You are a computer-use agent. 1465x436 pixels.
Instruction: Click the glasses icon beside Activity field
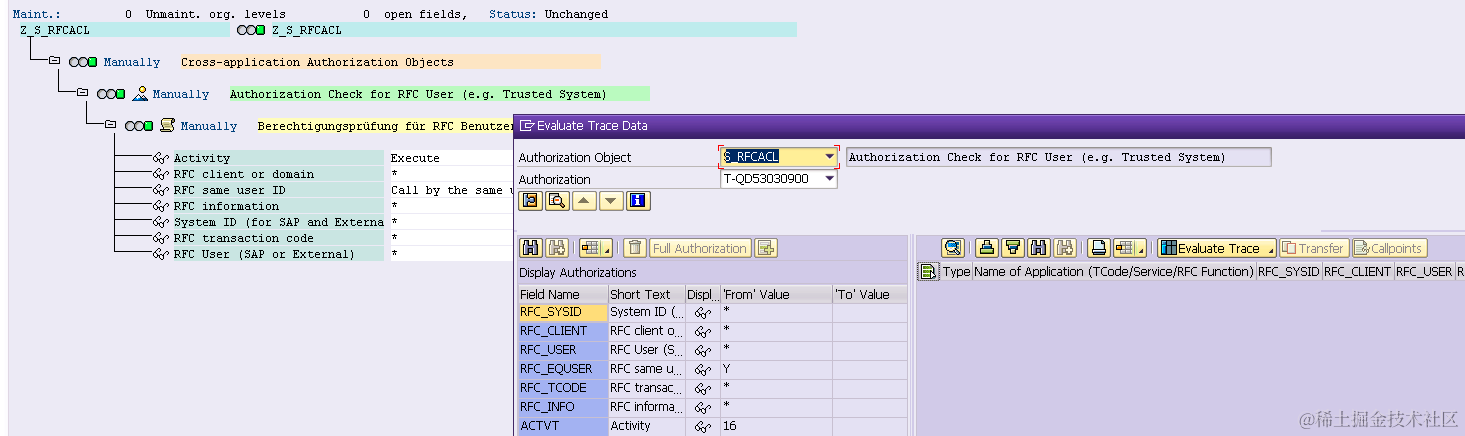pyautogui.click(x=160, y=158)
